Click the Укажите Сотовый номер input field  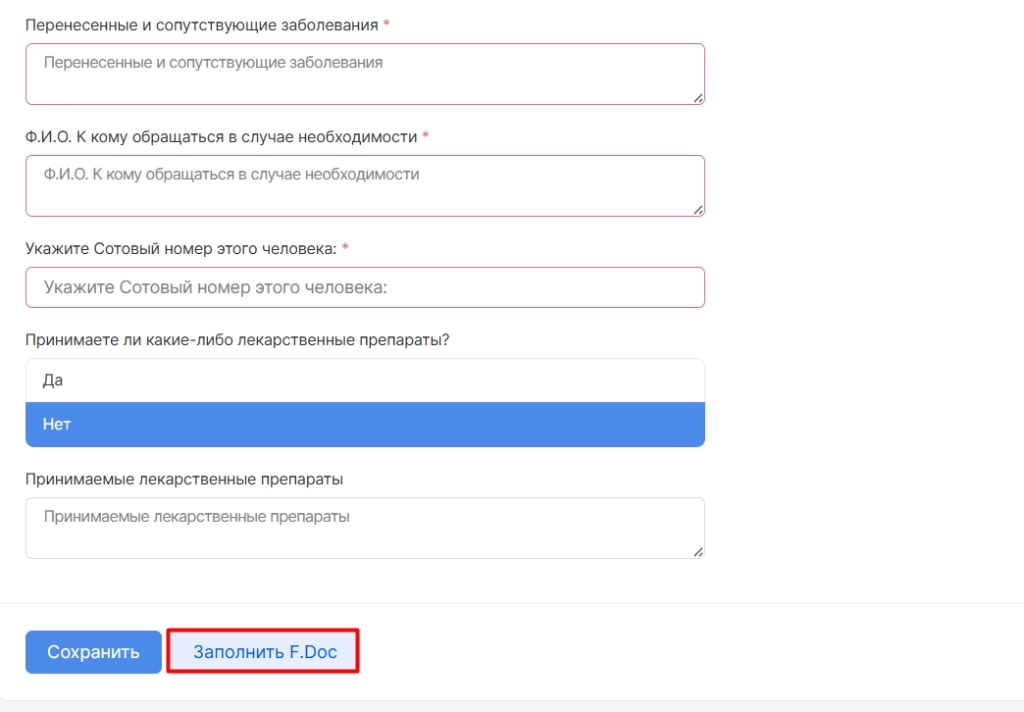pos(365,287)
